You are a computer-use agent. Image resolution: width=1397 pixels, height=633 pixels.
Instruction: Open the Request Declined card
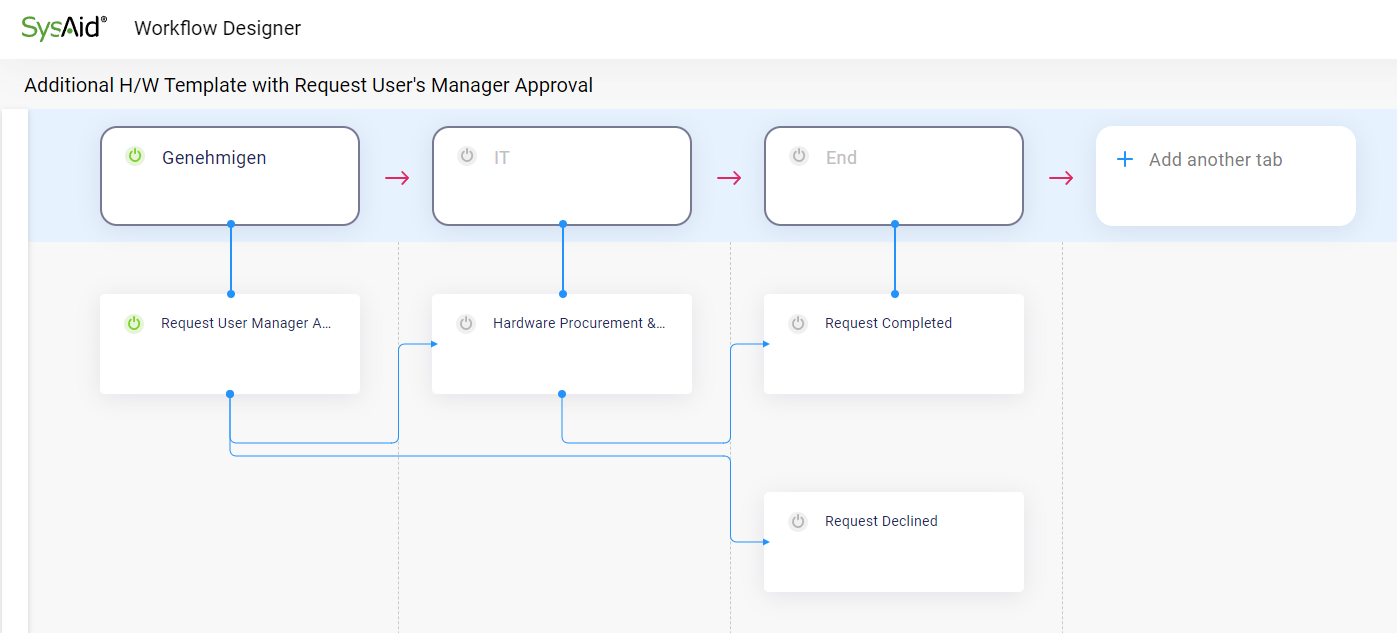click(x=894, y=542)
